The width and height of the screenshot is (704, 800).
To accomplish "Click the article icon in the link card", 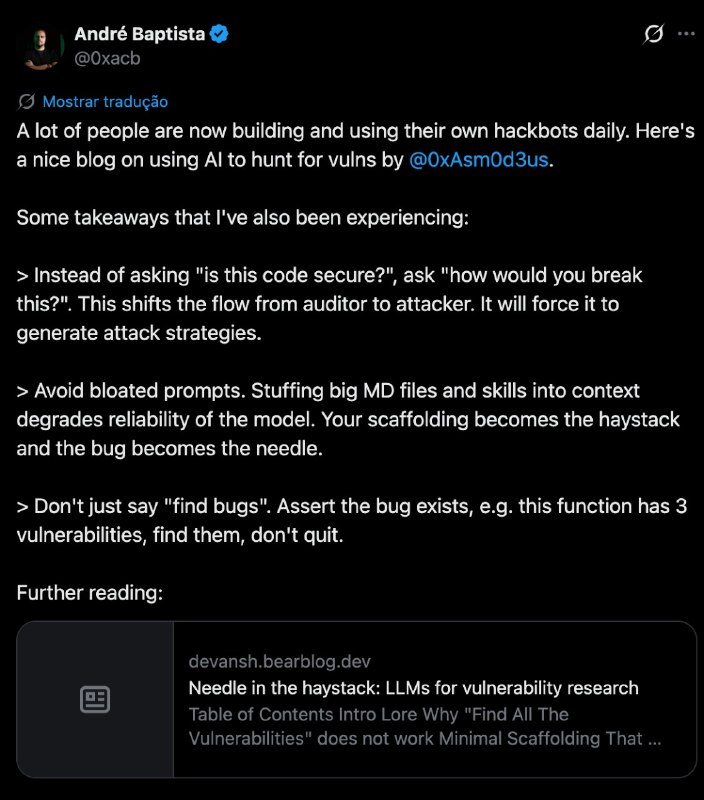I will pyautogui.click(x=95, y=699).
